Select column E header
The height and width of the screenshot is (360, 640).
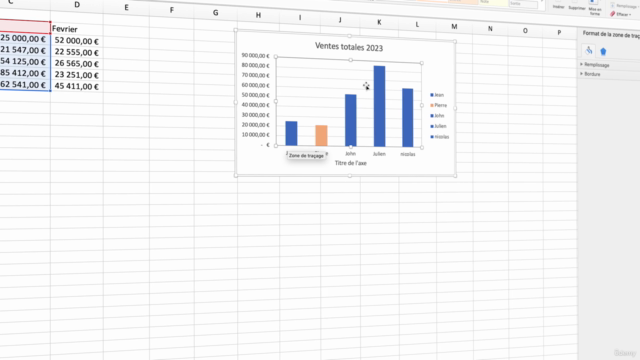tap(127, 7)
